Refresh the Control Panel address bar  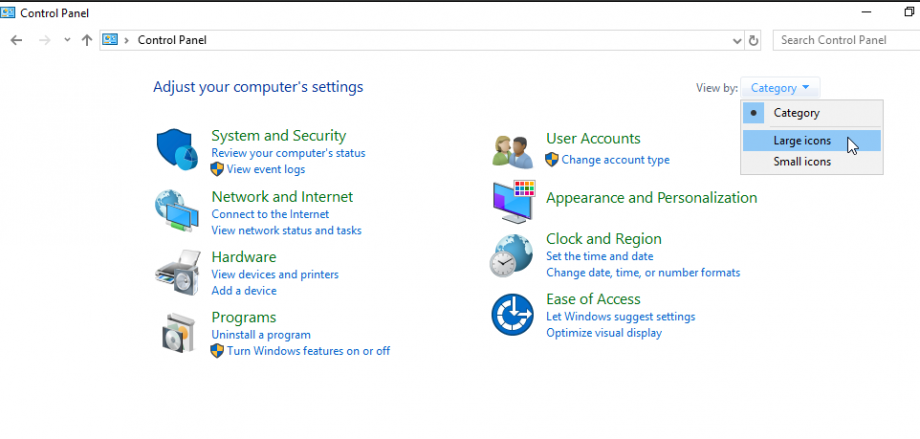753,40
